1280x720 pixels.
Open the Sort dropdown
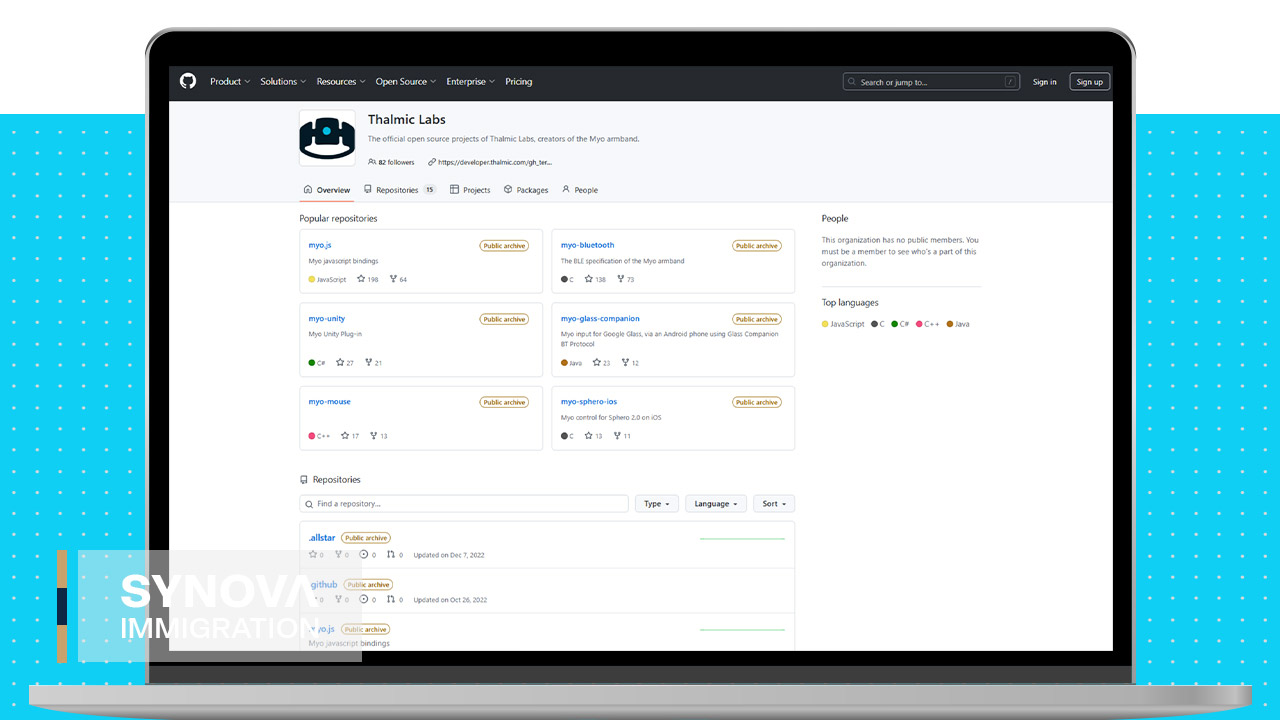tap(774, 504)
